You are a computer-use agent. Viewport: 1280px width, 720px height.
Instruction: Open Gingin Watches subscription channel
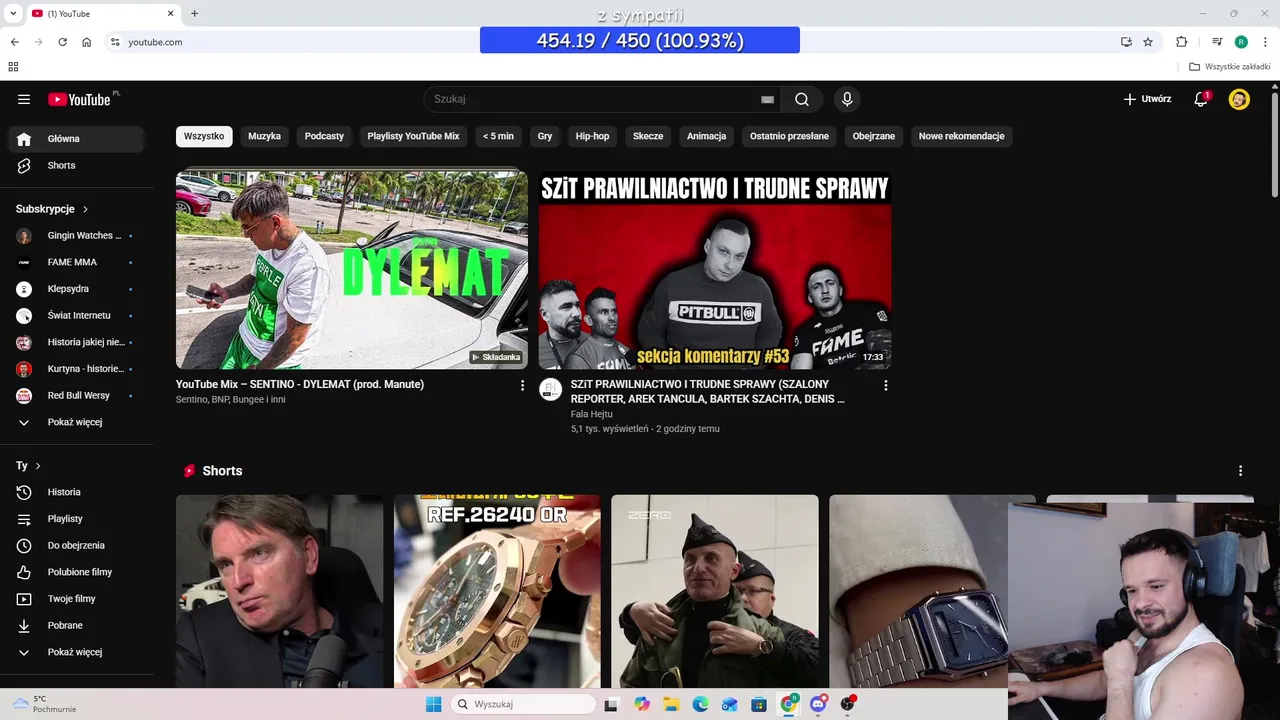[x=76, y=236]
